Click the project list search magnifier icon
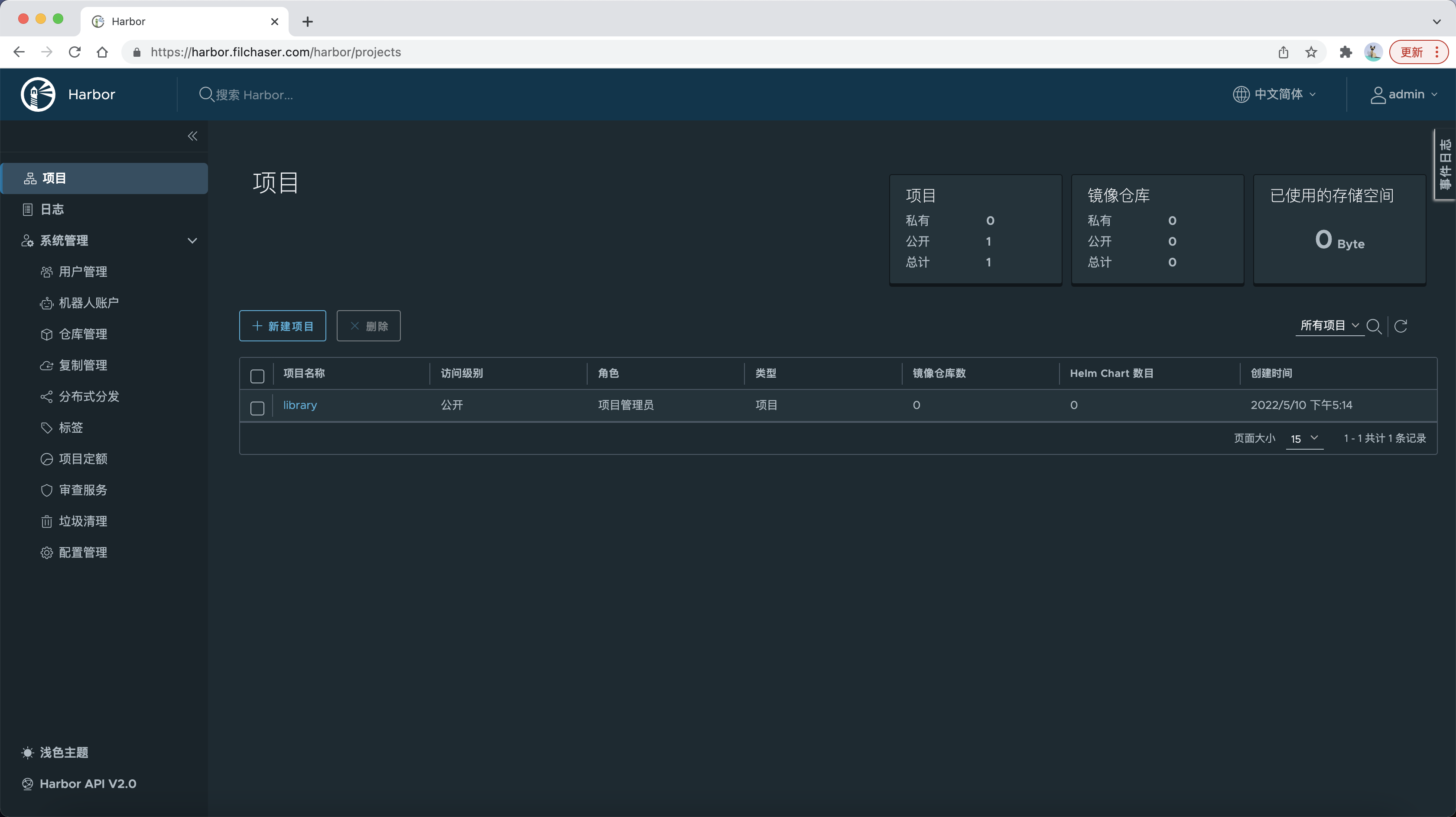The width and height of the screenshot is (1456, 817). (1374, 326)
